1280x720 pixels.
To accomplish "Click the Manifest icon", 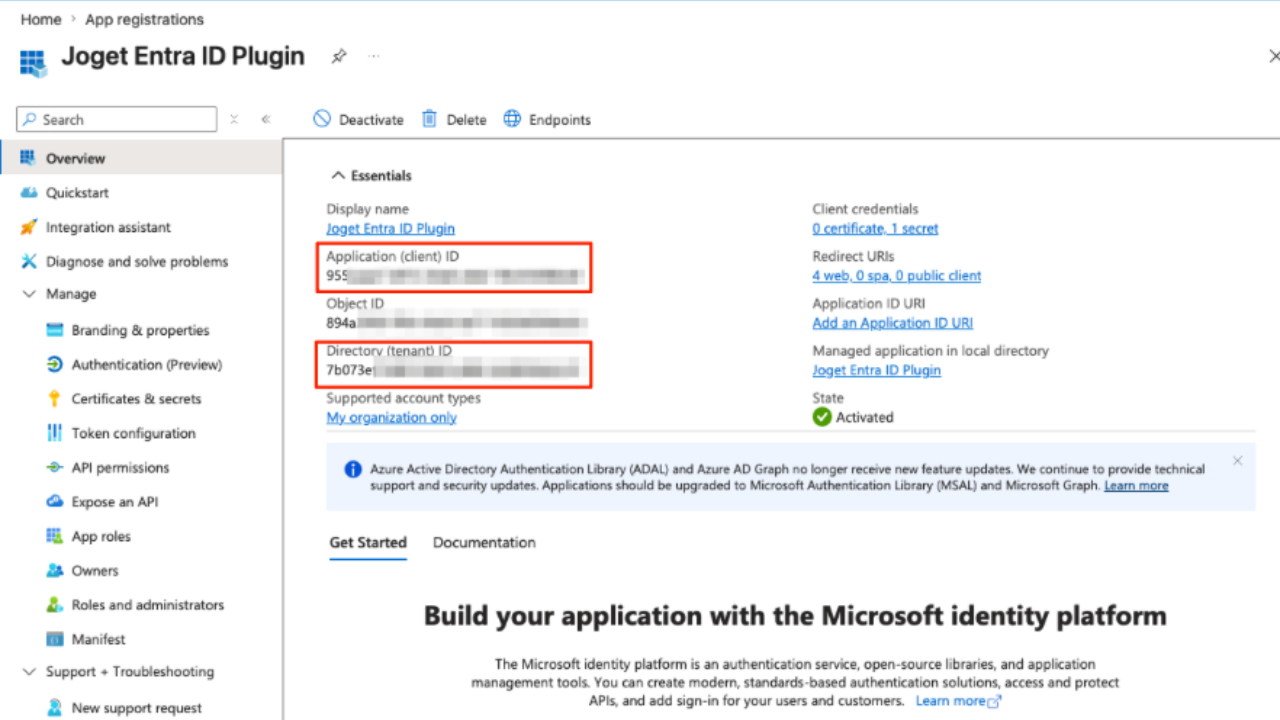I will click(54, 639).
